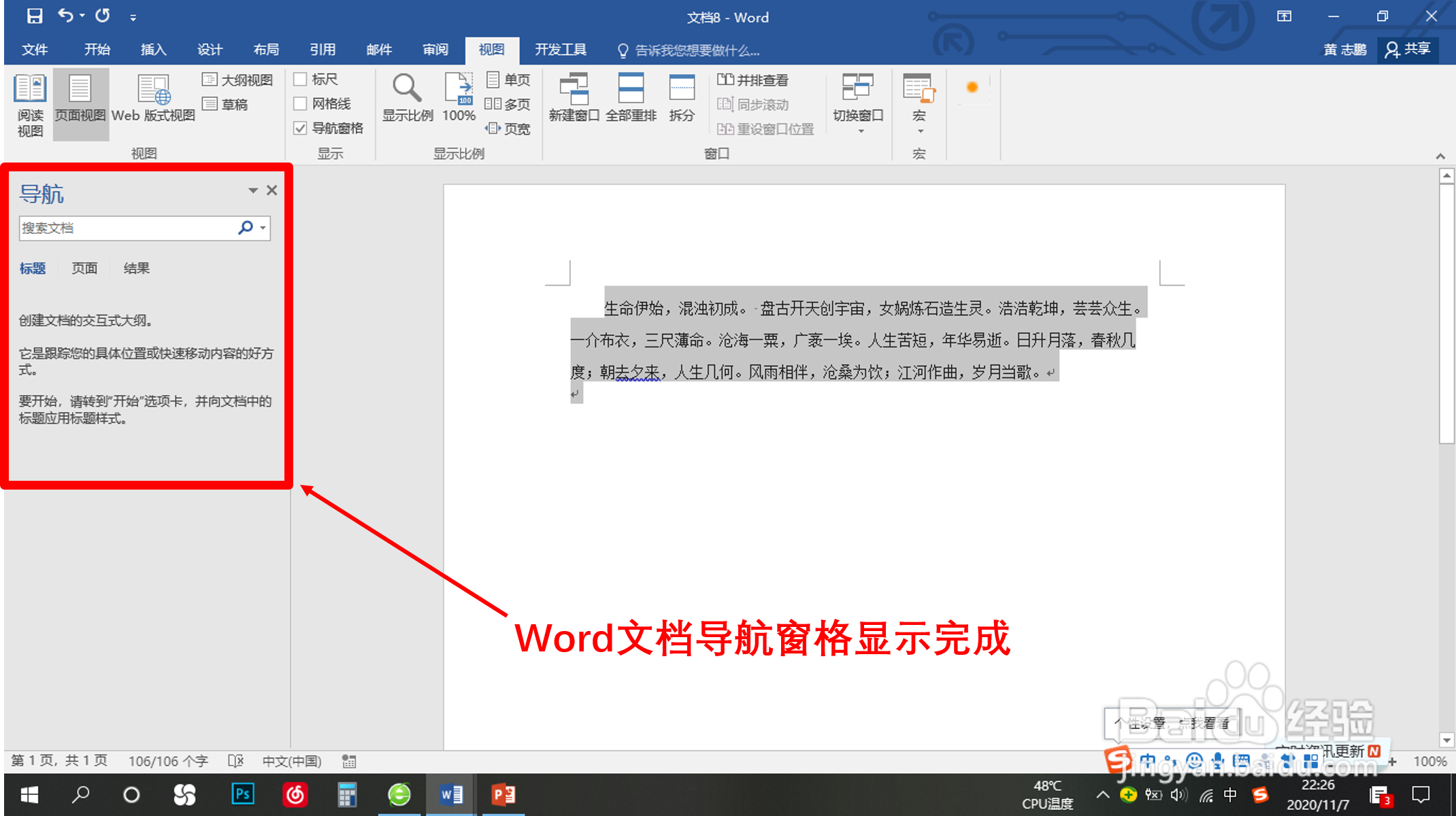
Task: Click the Save icon in quick access toolbar
Action: (34, 16)
